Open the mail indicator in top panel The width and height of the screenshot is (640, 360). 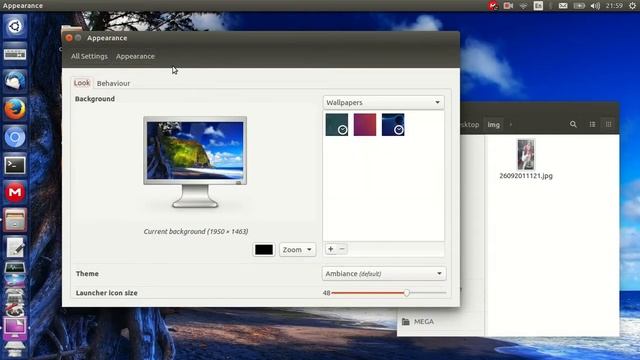pyautogui.click(x=563, y=6)
